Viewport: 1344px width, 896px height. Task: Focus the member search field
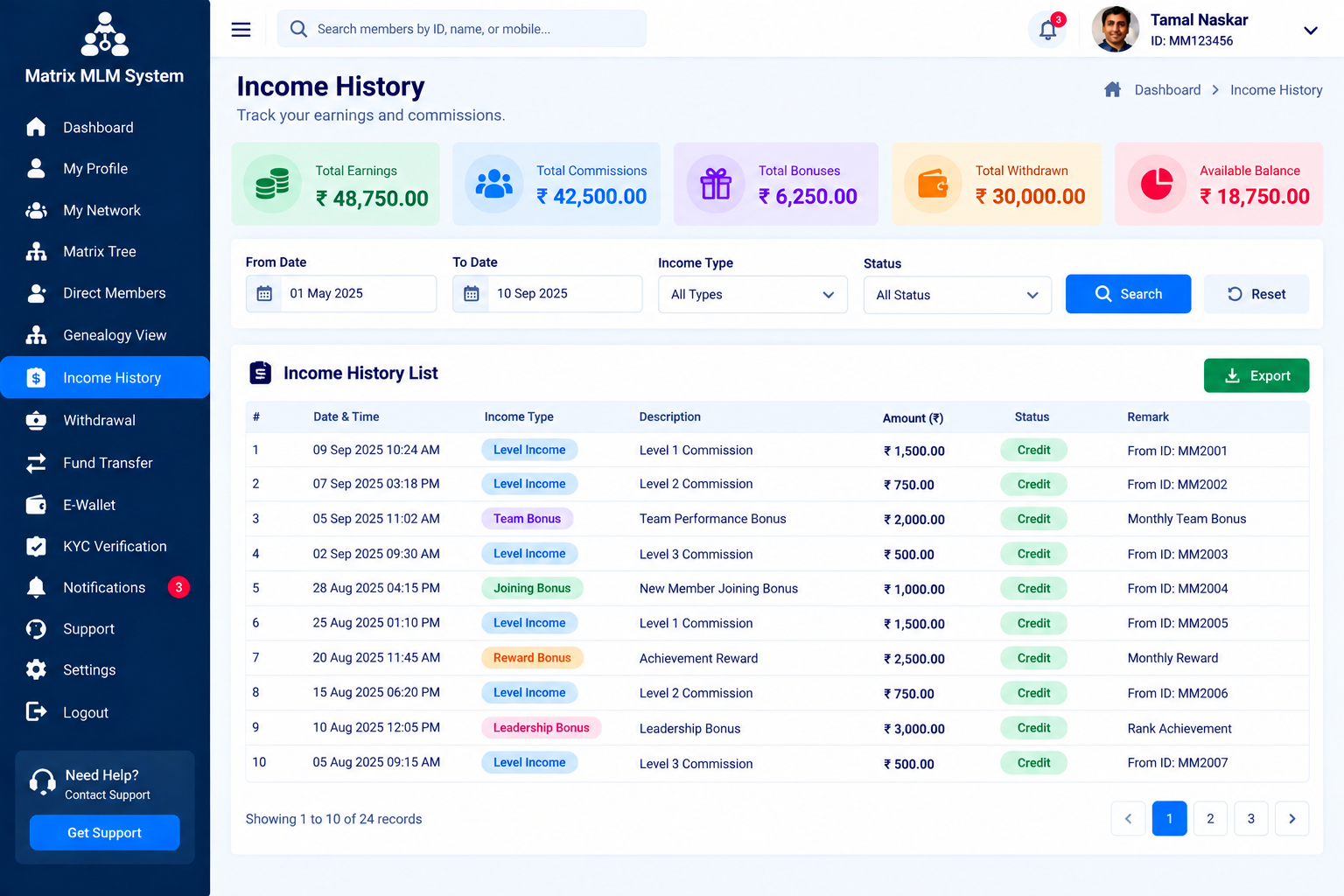pos(462,29)
